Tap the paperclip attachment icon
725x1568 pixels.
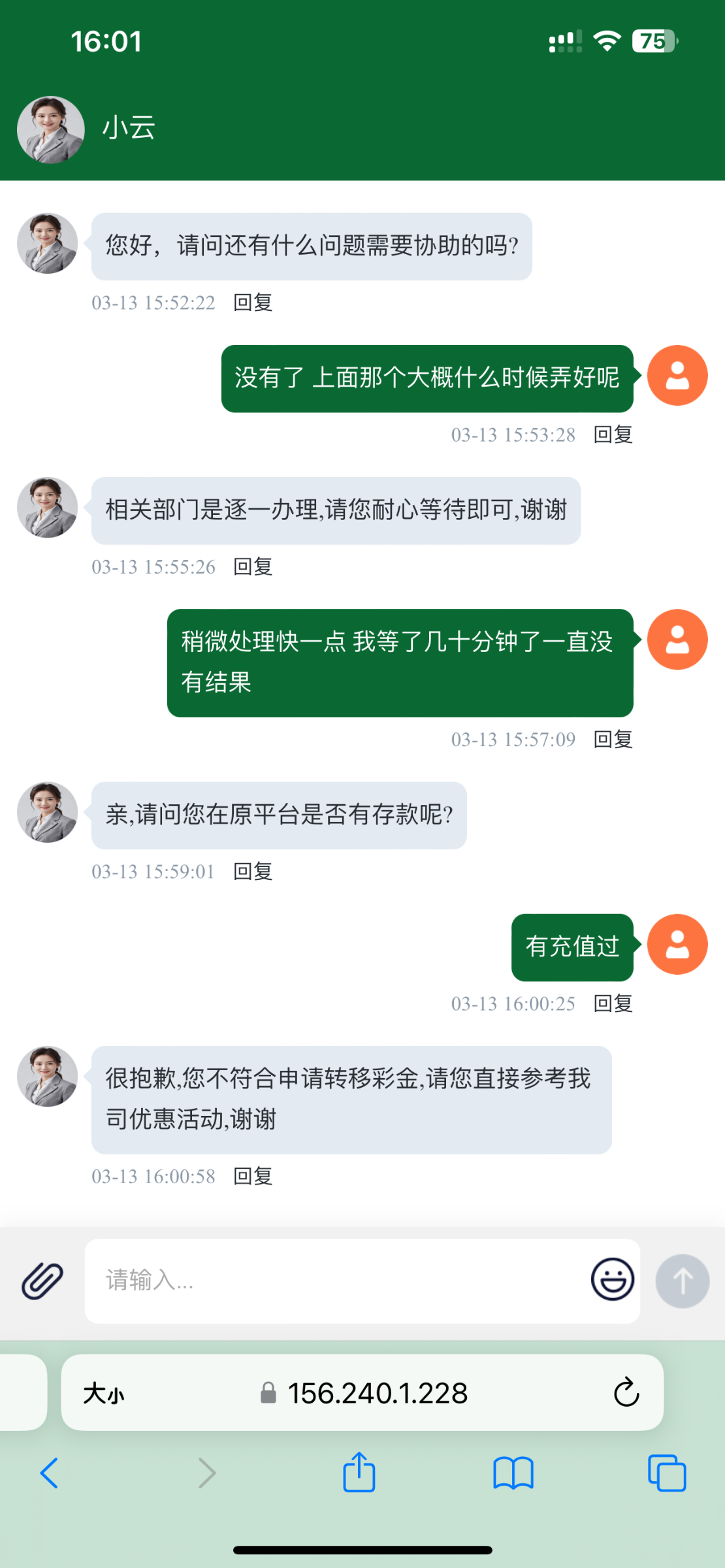42,1281
